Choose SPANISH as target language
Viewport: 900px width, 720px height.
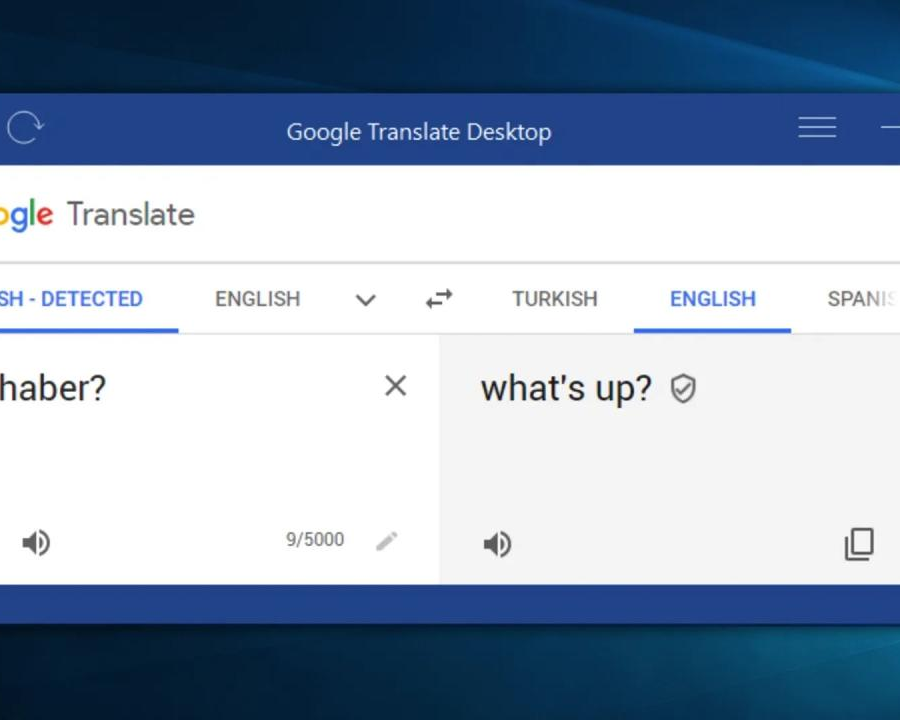click(x=863, y=299)
